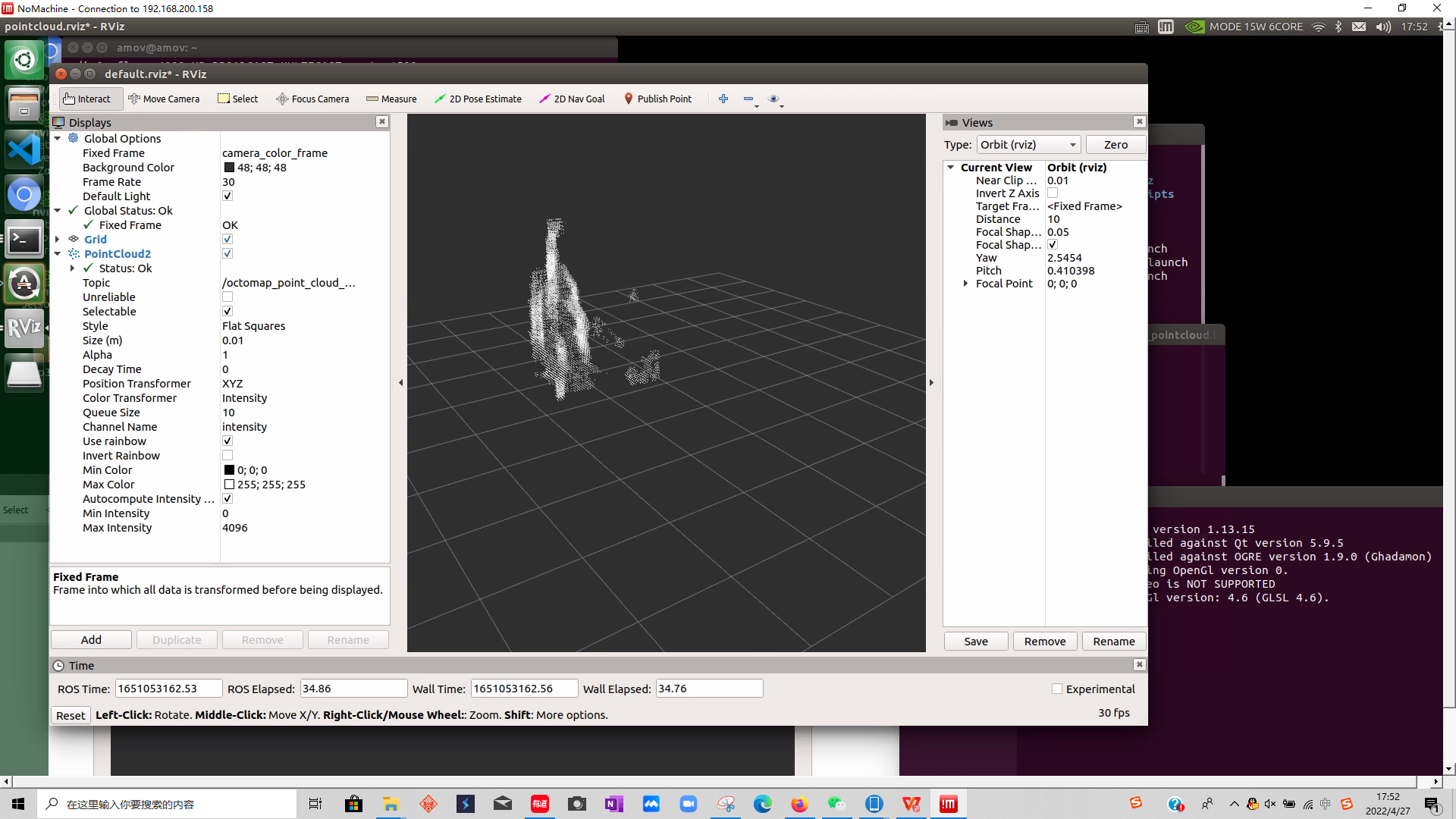Click the Add display button

pyautogui.click(x=91, y=640)
